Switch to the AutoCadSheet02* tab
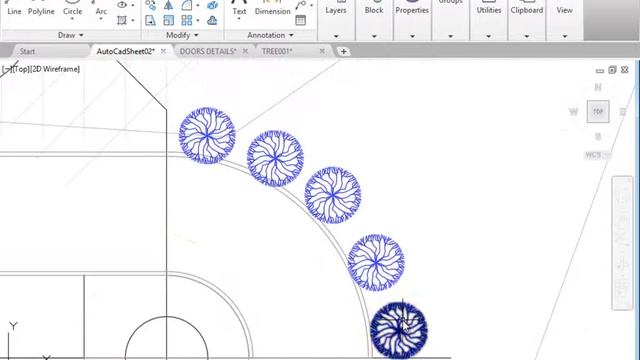 coord(125,51)
